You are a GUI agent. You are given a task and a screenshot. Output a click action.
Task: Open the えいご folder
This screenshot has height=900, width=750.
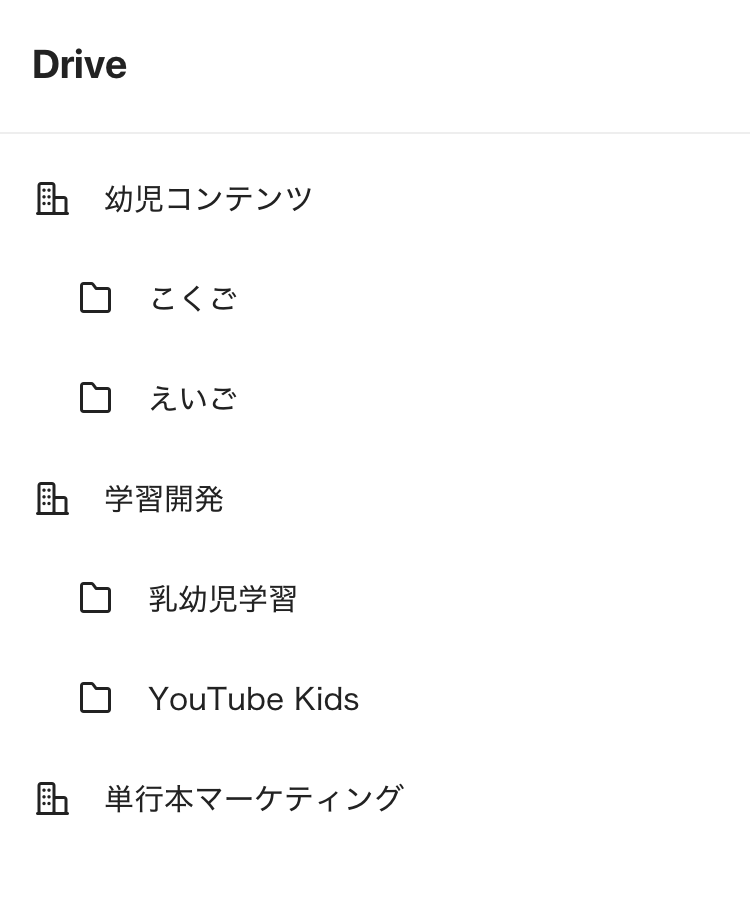click(192, 398)
